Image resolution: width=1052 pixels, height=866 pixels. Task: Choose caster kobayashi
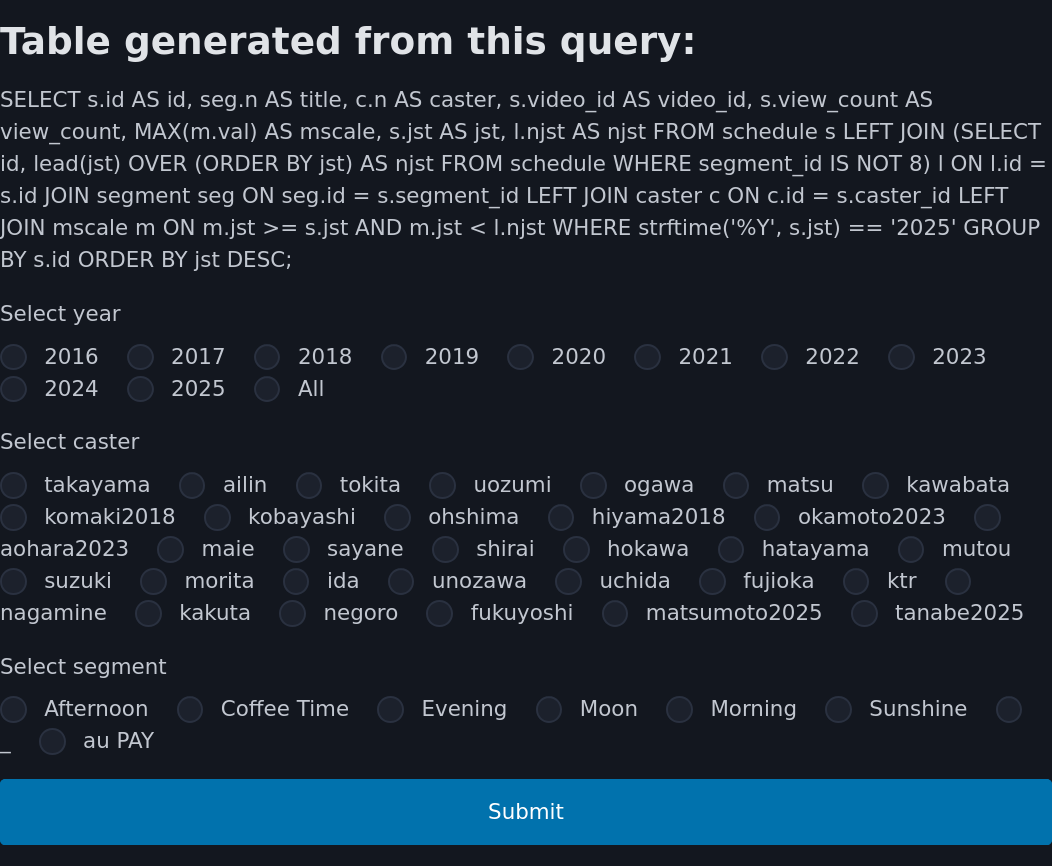pyautogui.click(x=217, y=517)
